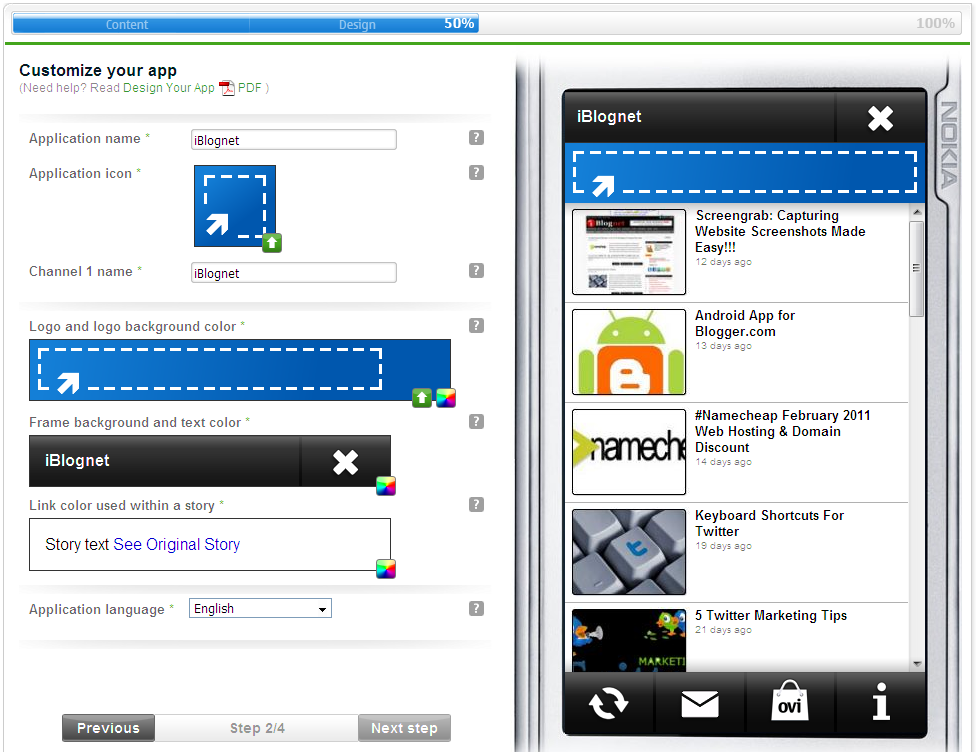Open link color picker for story text

[386, 568]
